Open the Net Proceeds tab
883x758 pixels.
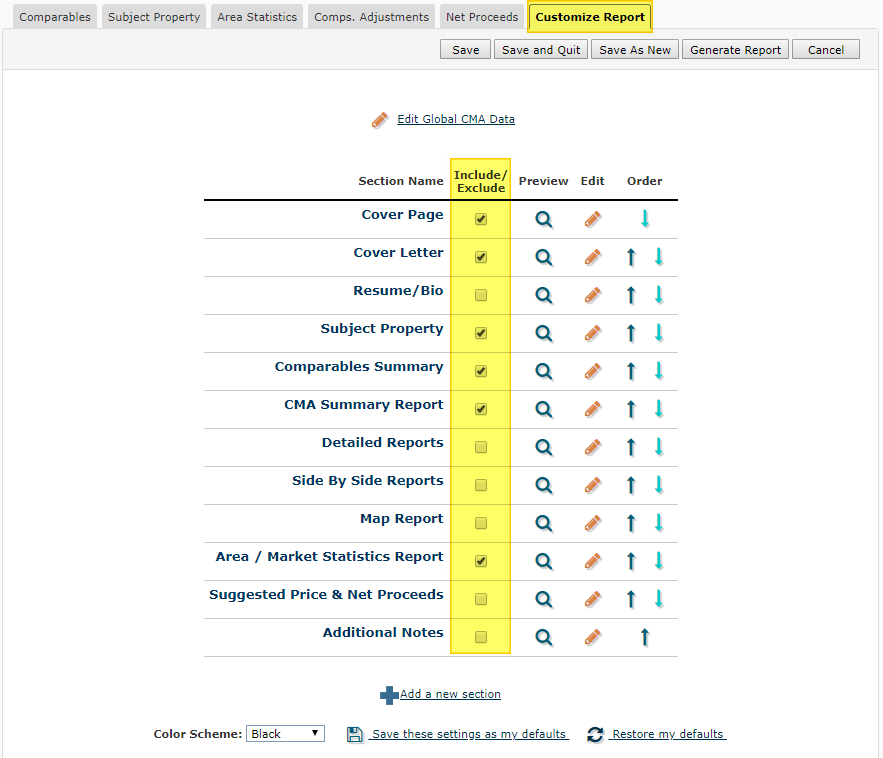(482, 17)
